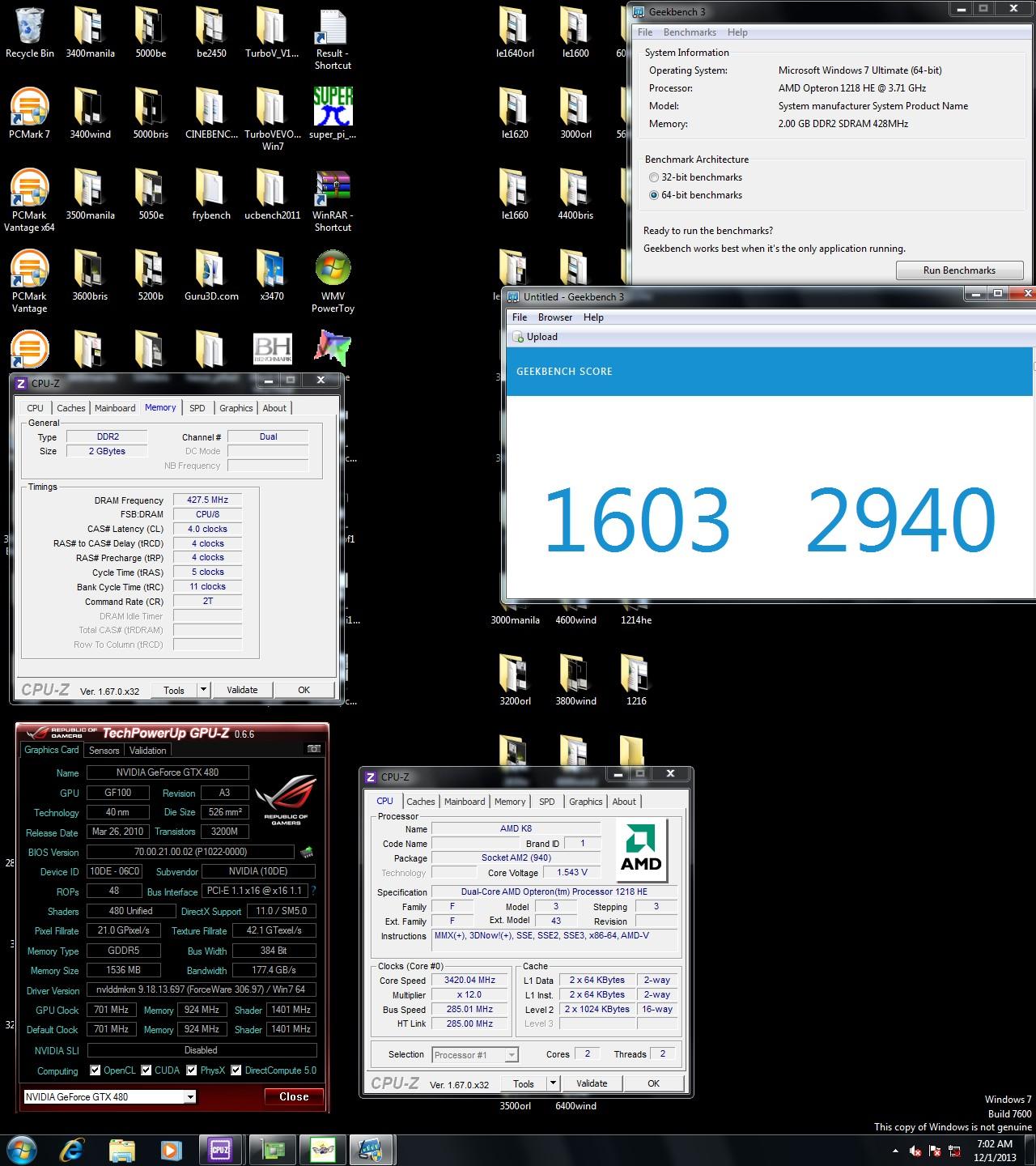Select the ucbench2011 folder icon
Image resolution: width=1036 pixels, height=1166 pixels.
272,194
